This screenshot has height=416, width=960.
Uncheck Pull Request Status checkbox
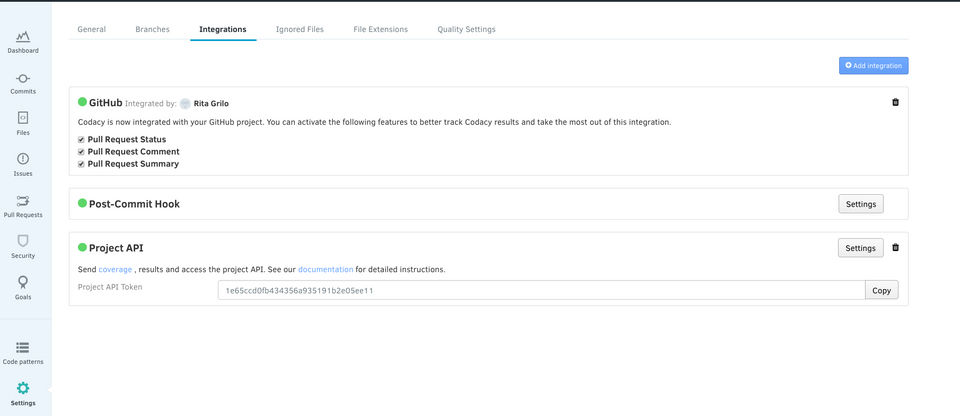pyautogui.click(x=82, y=140)
